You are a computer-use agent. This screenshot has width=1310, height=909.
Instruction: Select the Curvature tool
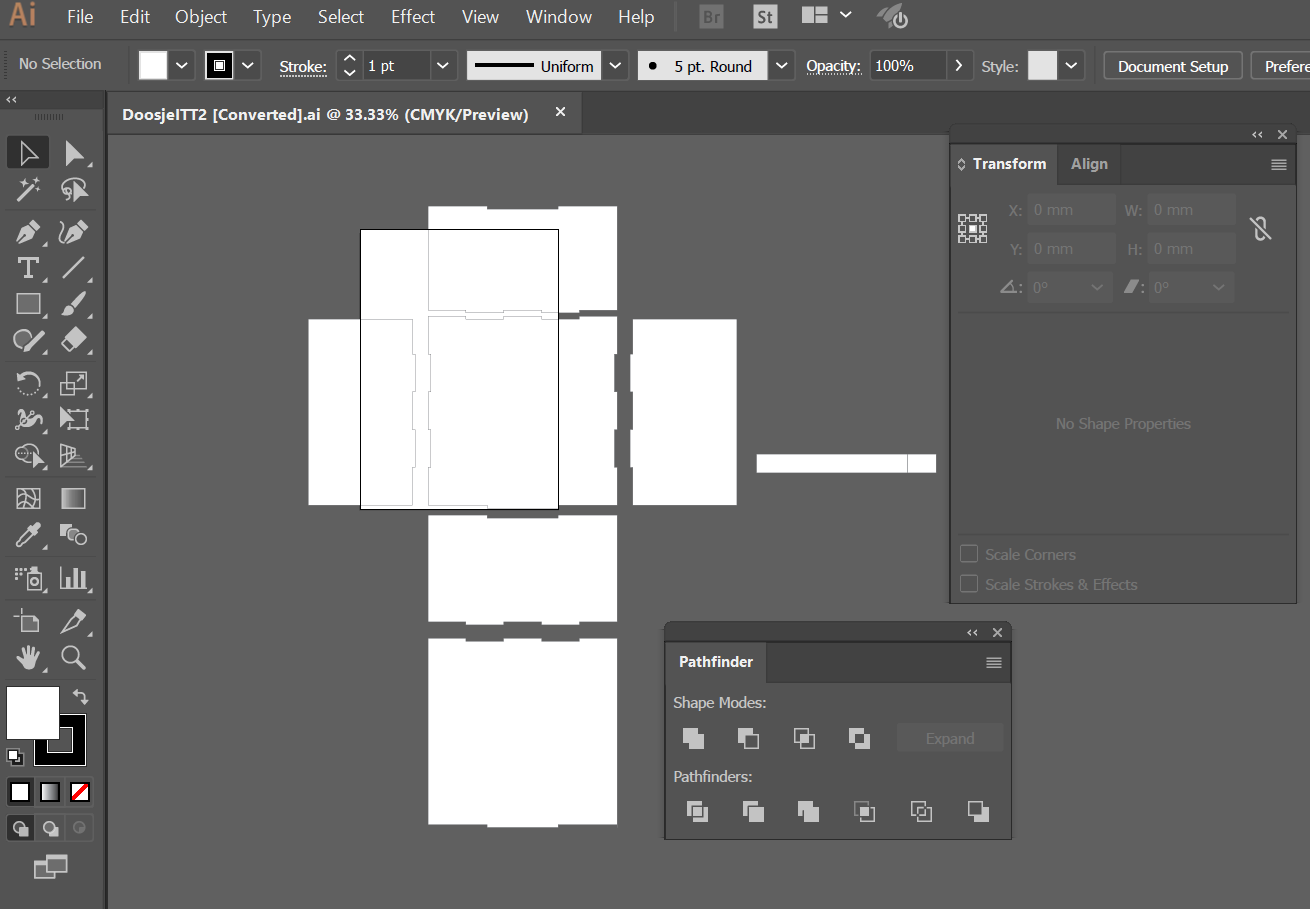pyautogui.click(x=74, y=233)
